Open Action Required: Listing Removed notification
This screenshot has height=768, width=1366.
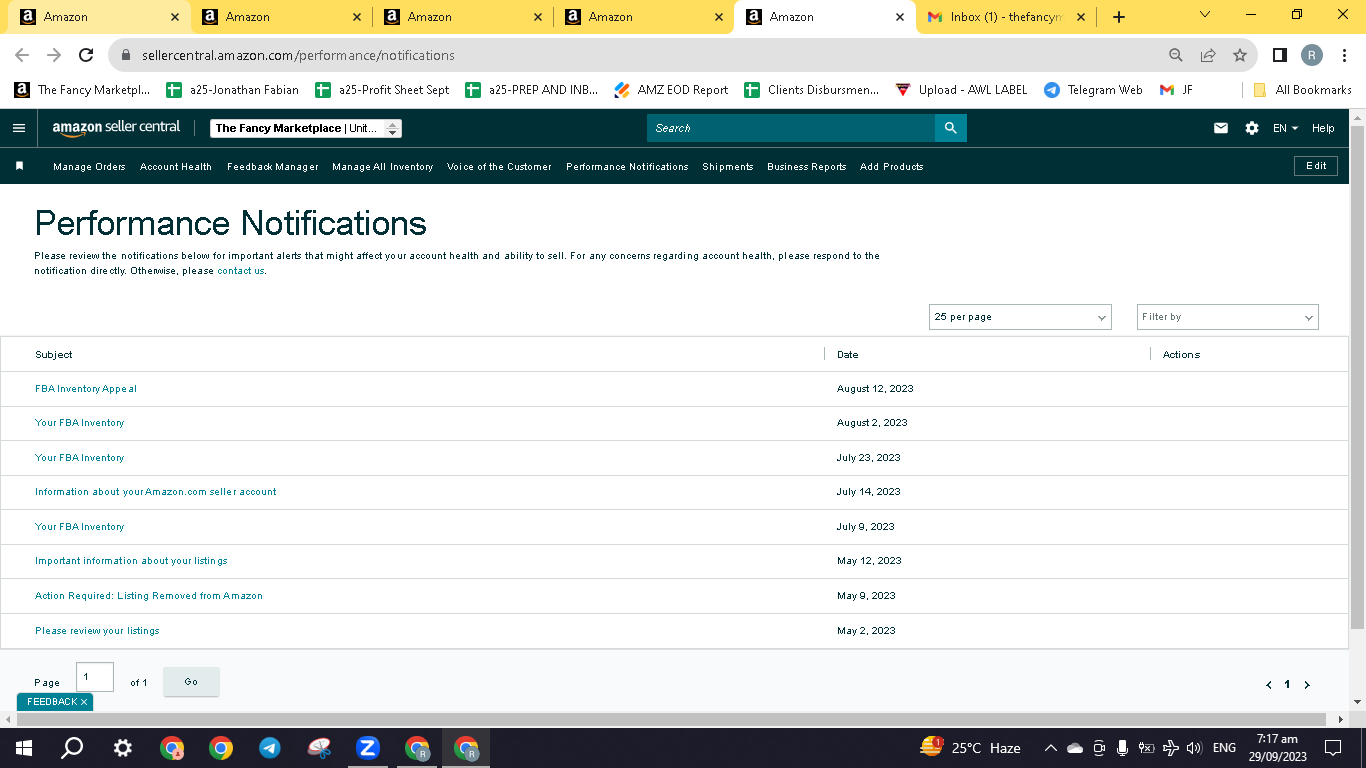click(x=149, y=596)
